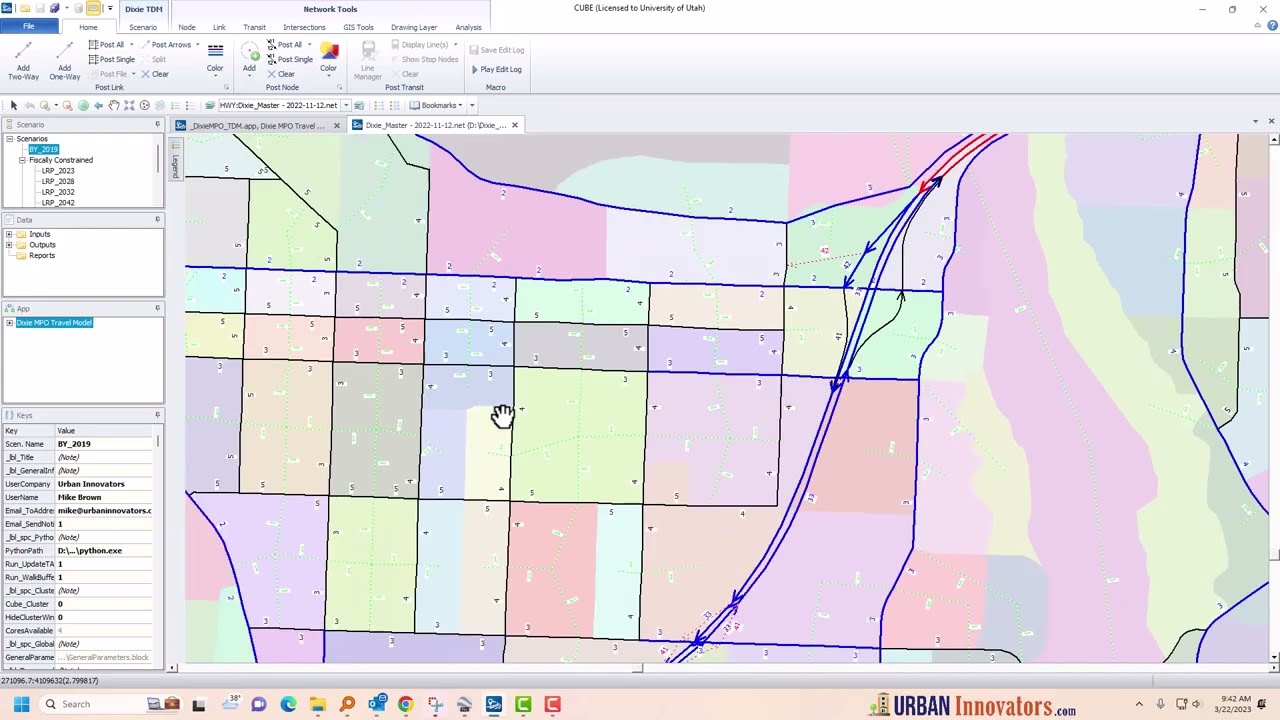
Task: Collapse the Scenarios tree node
Action: coord(9,139)
